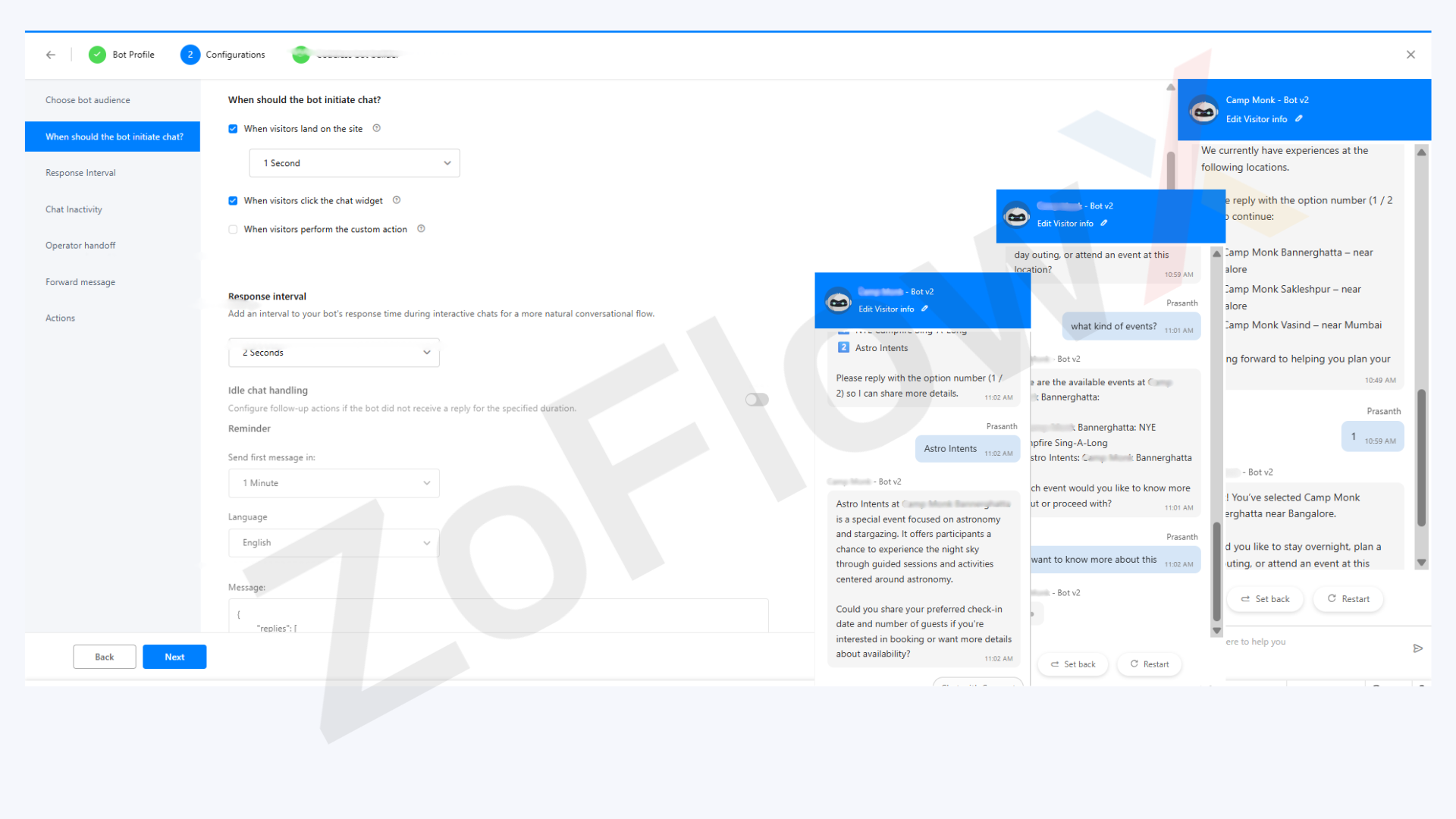
Task: Click the blue Next button
Action: click(174, 657)
